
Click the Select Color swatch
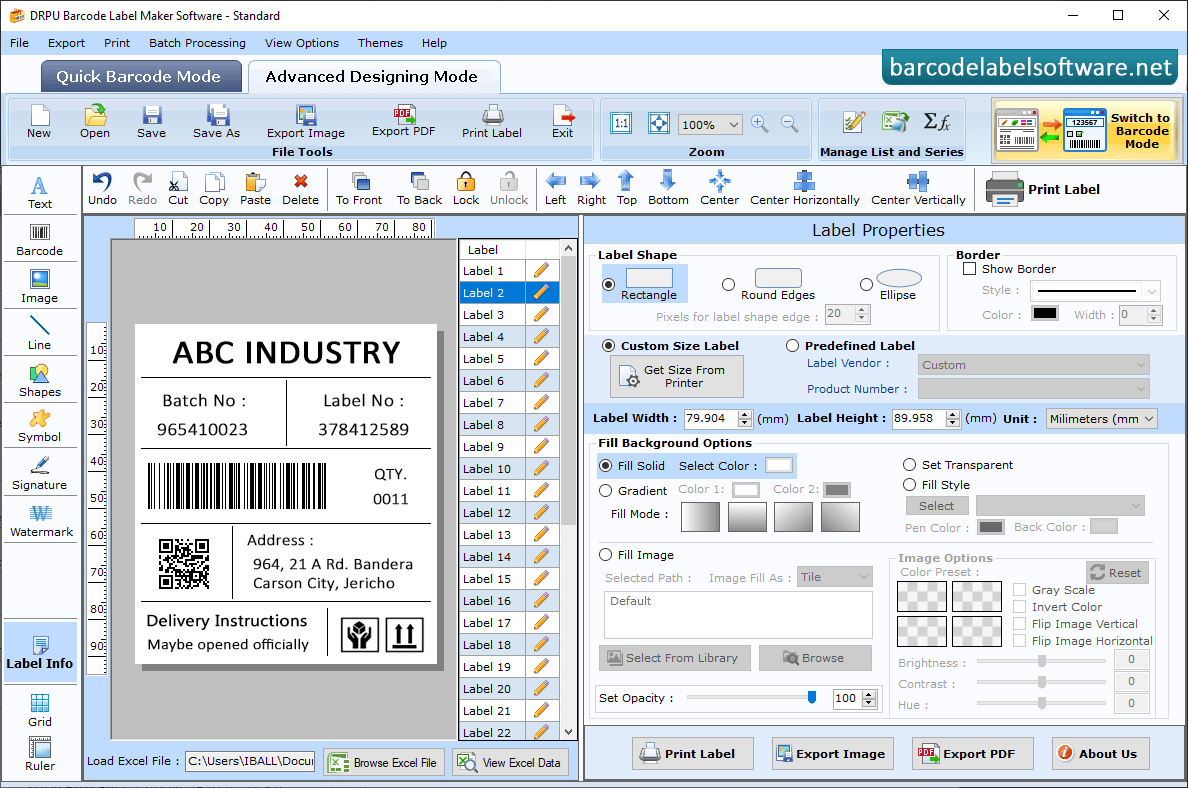click(x=779, y=465)
